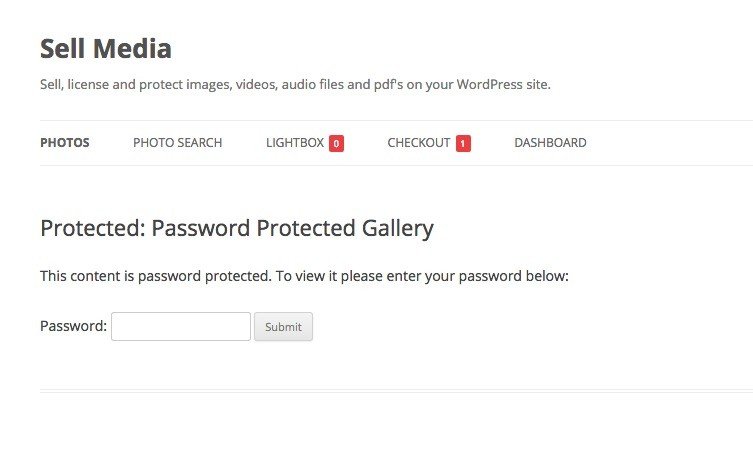Select the Lightbox menu label

pos(295,143)
